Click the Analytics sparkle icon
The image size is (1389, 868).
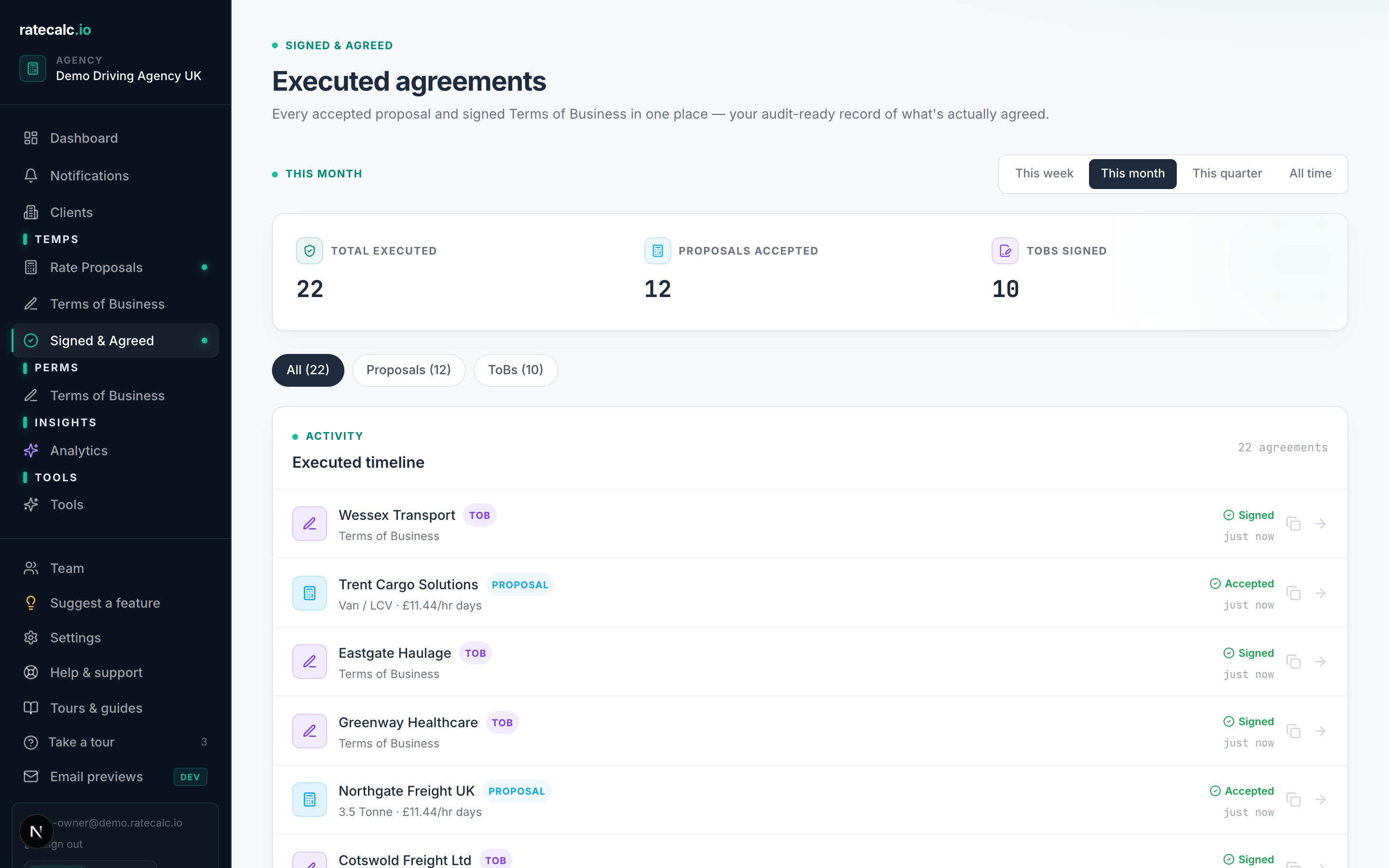pos(31,451)
